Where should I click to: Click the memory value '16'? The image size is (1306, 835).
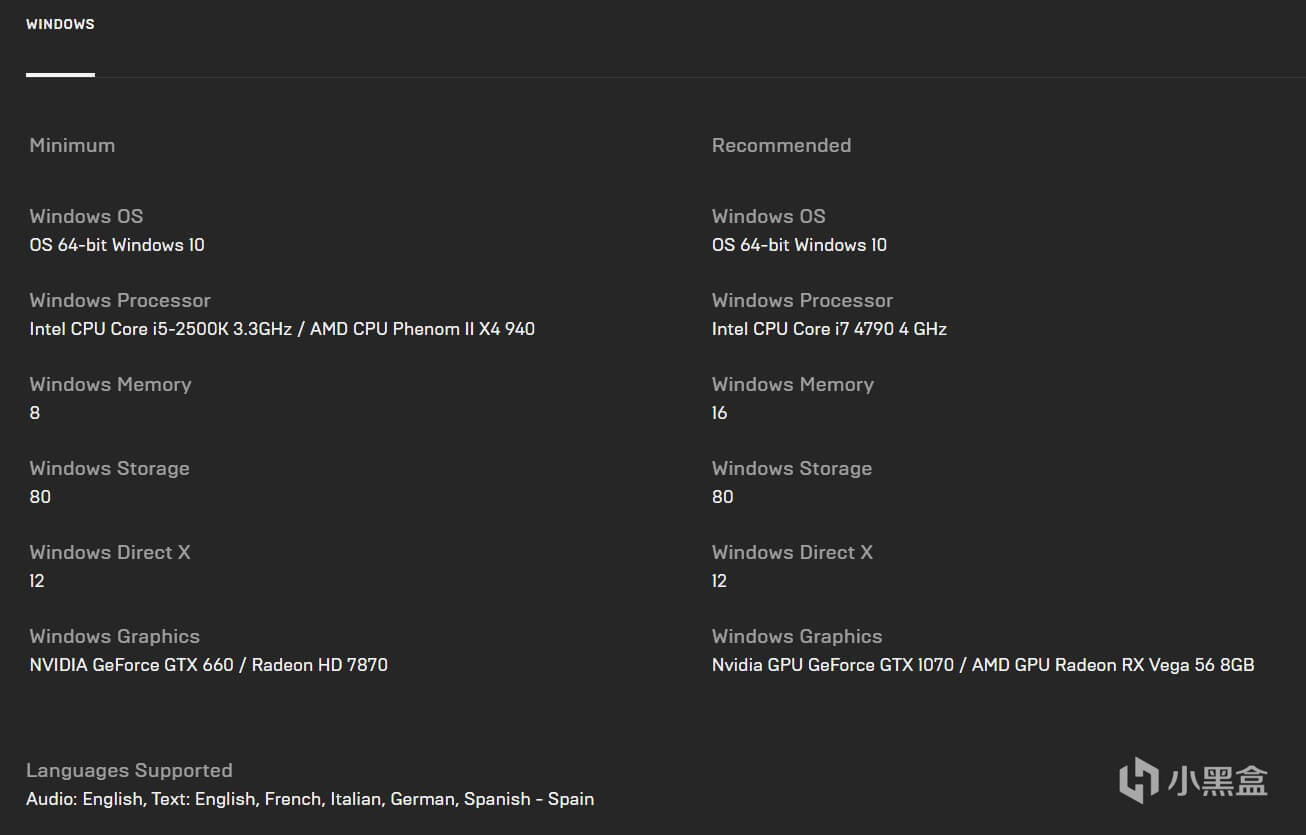point(719,413)
